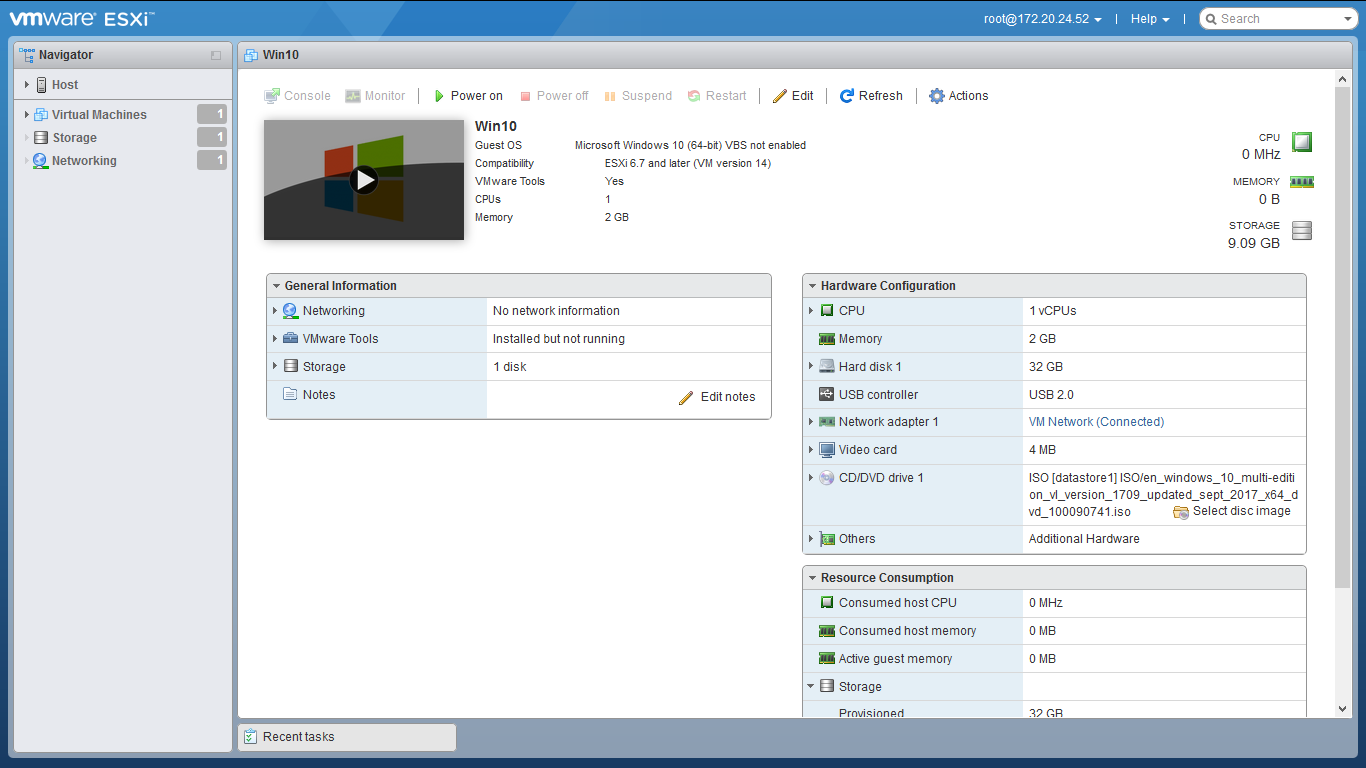This screenshot has height=768, width=1366.
Task: Open the root@172.20.24.52 user dropdown
Action: [x=1043, y=19]
